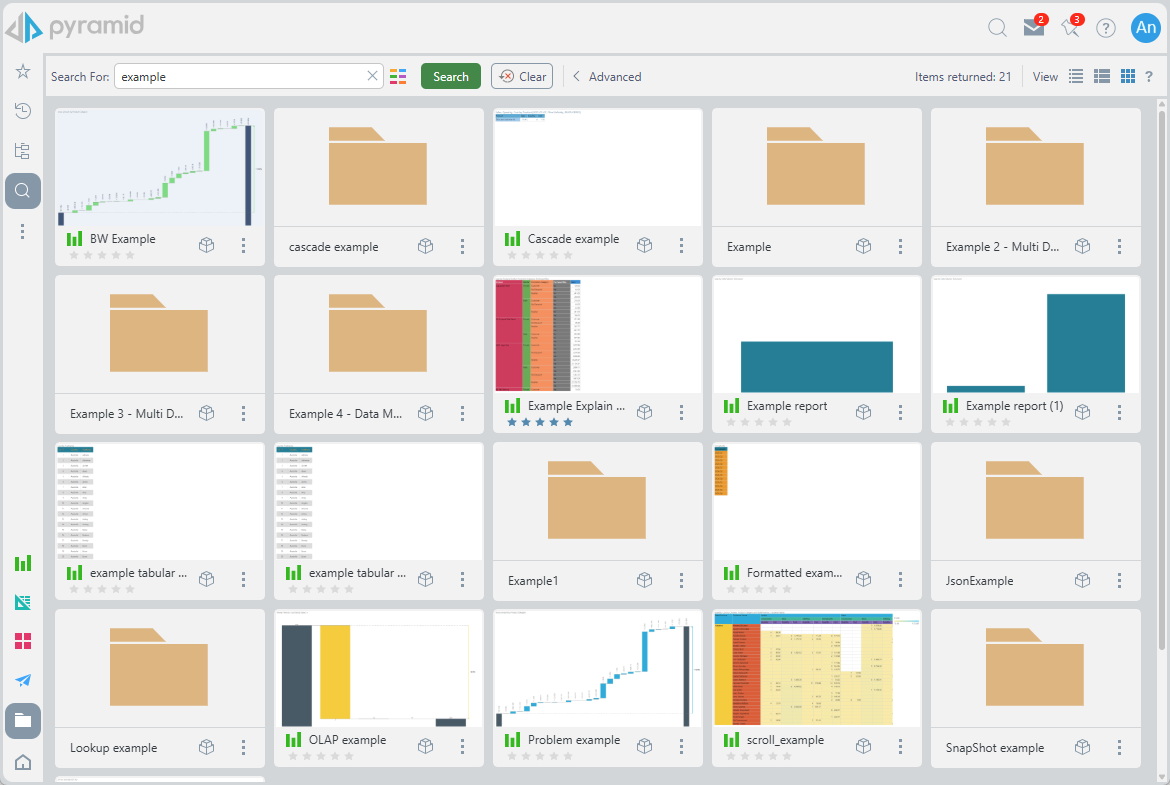
Task: Open the scroll_example report thumbnail
Action: (x=816, y=668)
